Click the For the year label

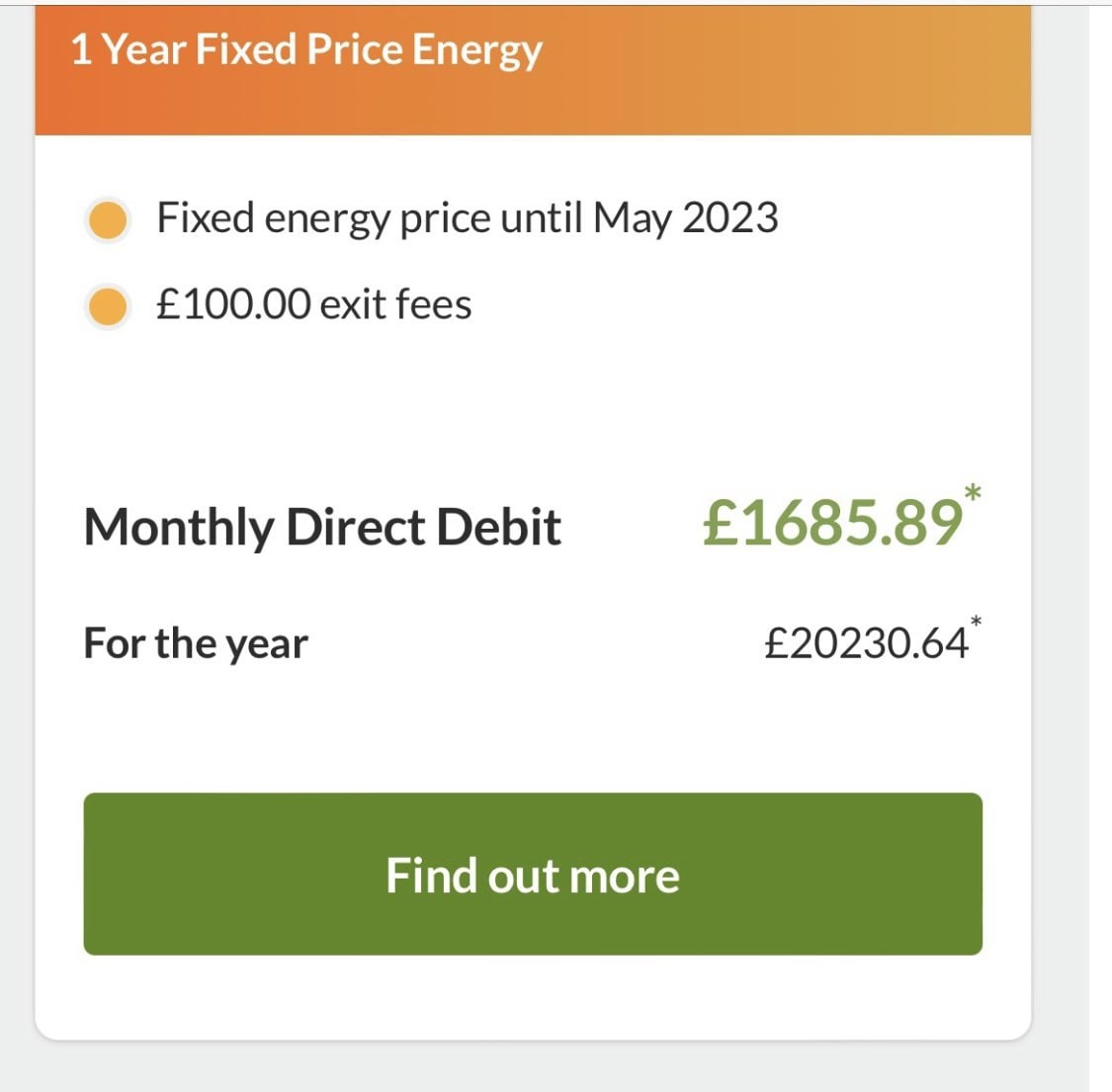click(196, 643)
